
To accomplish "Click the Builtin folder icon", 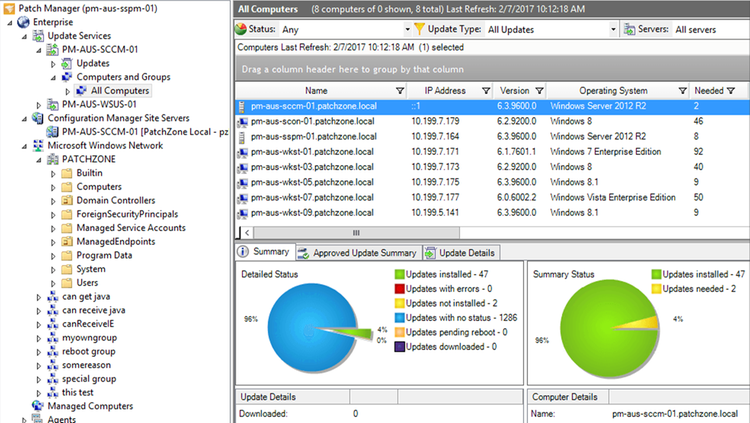I will (67, 173).
